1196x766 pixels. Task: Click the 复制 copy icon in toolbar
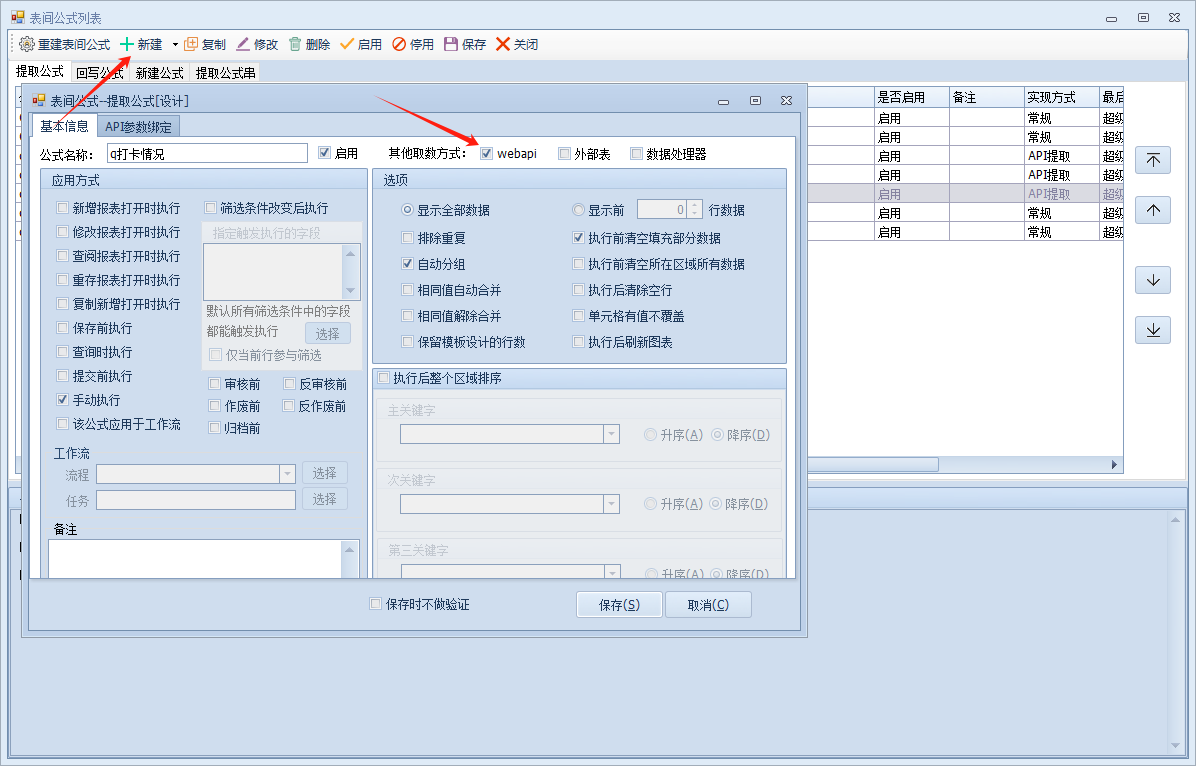coord(191,45)
